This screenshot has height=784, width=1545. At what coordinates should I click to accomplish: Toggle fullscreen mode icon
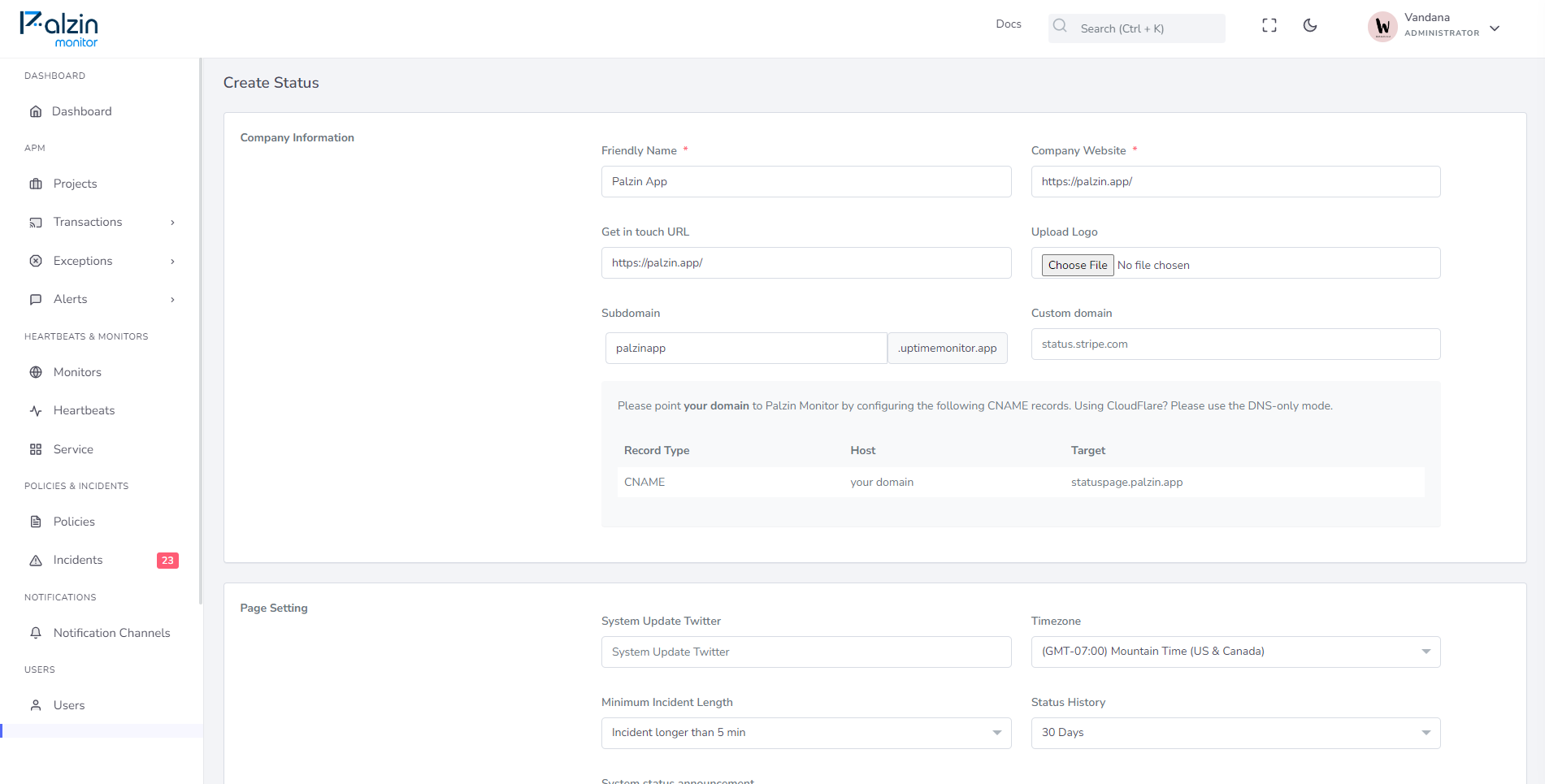coord(1269,25)
